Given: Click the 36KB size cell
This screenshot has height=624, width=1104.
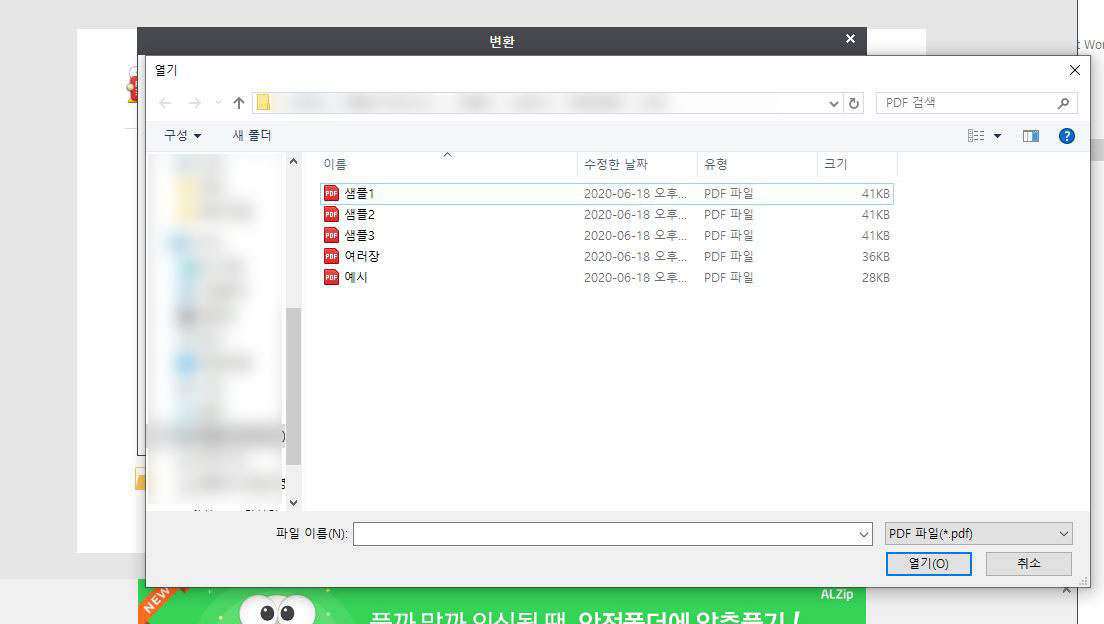Looking at the screenshot, I should (875, 257).
